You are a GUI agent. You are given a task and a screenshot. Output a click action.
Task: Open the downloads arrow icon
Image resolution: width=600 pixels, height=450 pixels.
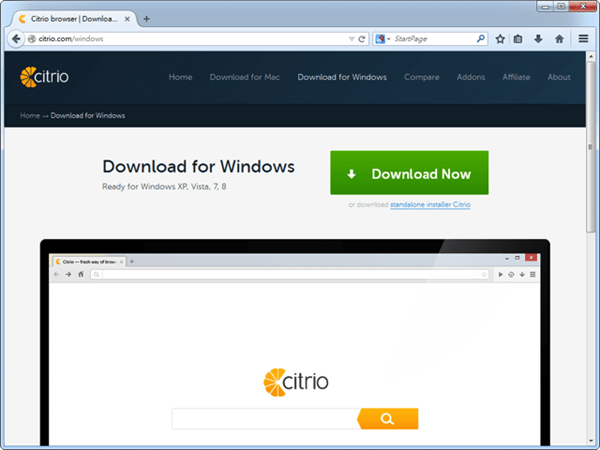[538, 39]
